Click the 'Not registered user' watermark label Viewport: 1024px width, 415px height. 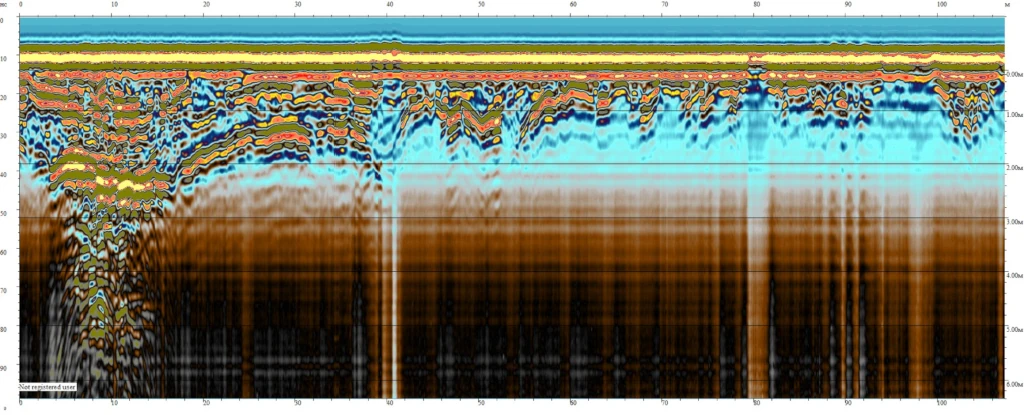pyautogui.click(x=48, y=385)
